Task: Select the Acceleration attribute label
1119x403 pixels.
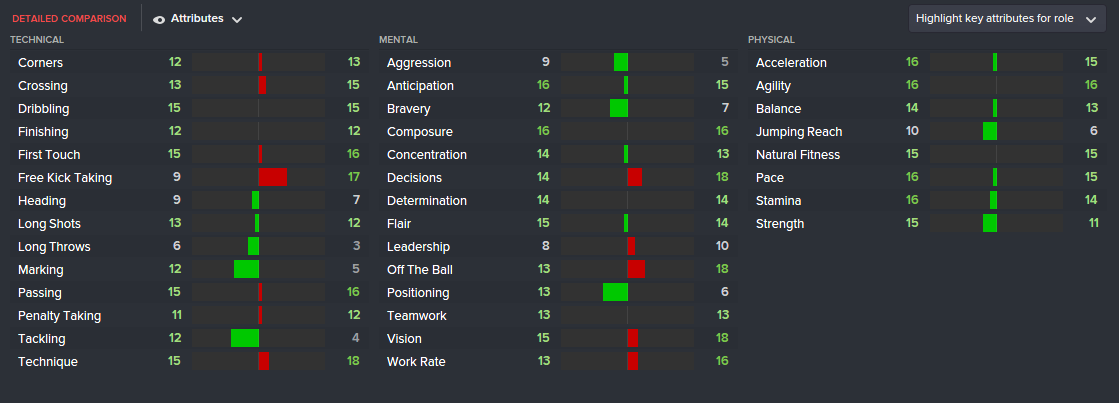Action: tap(791, 62)
